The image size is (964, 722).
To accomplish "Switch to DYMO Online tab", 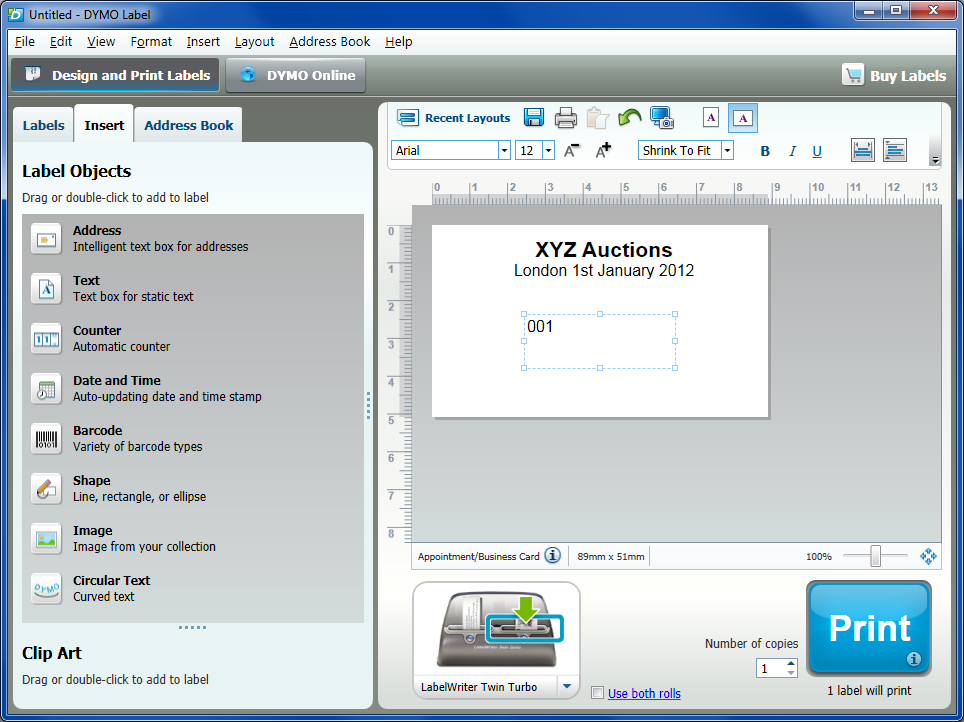I will 296,75.
